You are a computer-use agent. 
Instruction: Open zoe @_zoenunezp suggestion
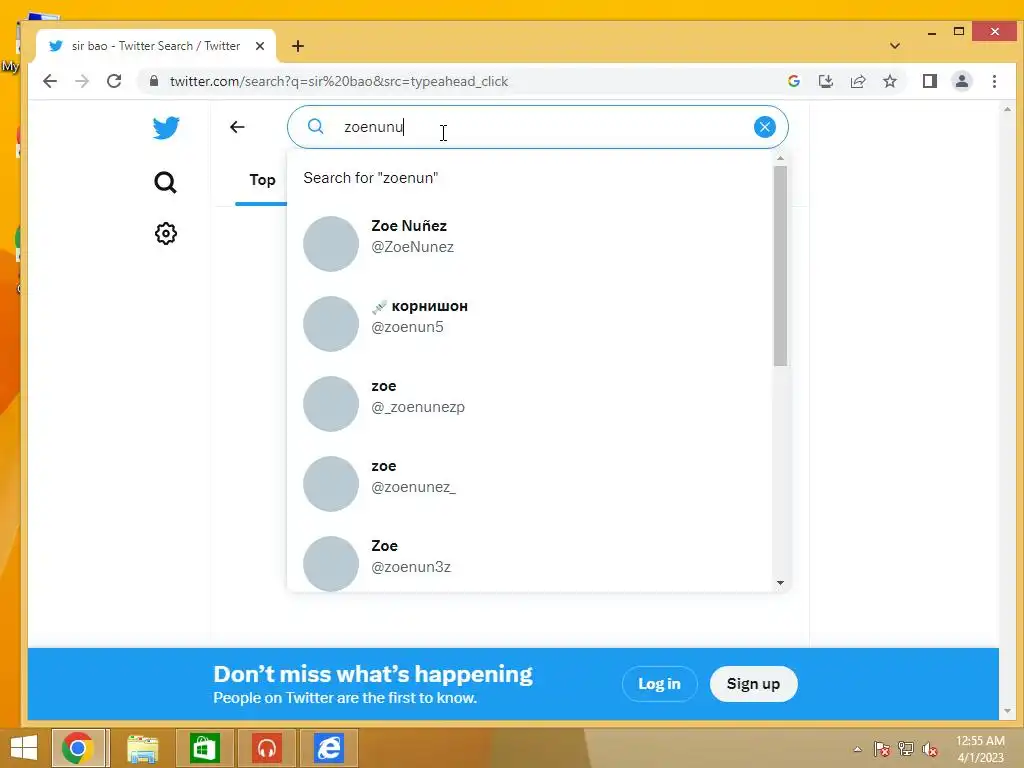point(530,404)
